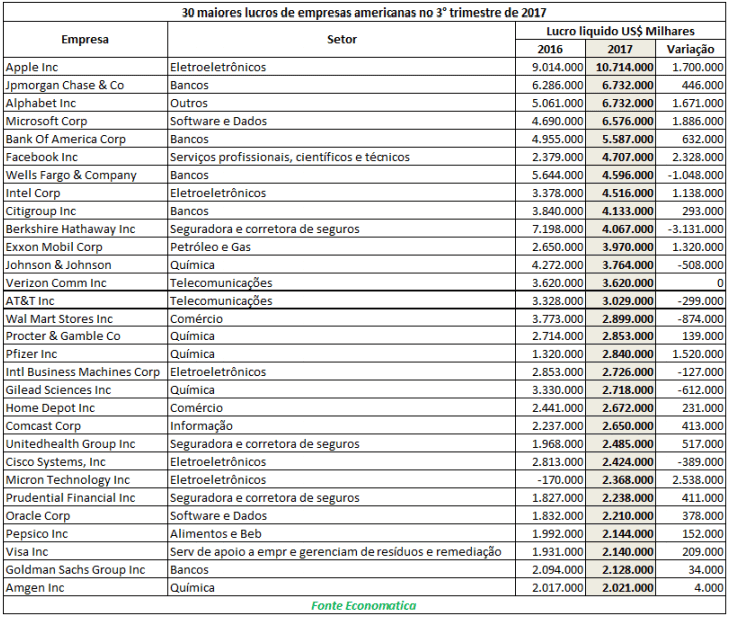Screen dimensions: 729x617
Task: Select the Bank Of America Corp cell
Action: click(x=85, y=139)
